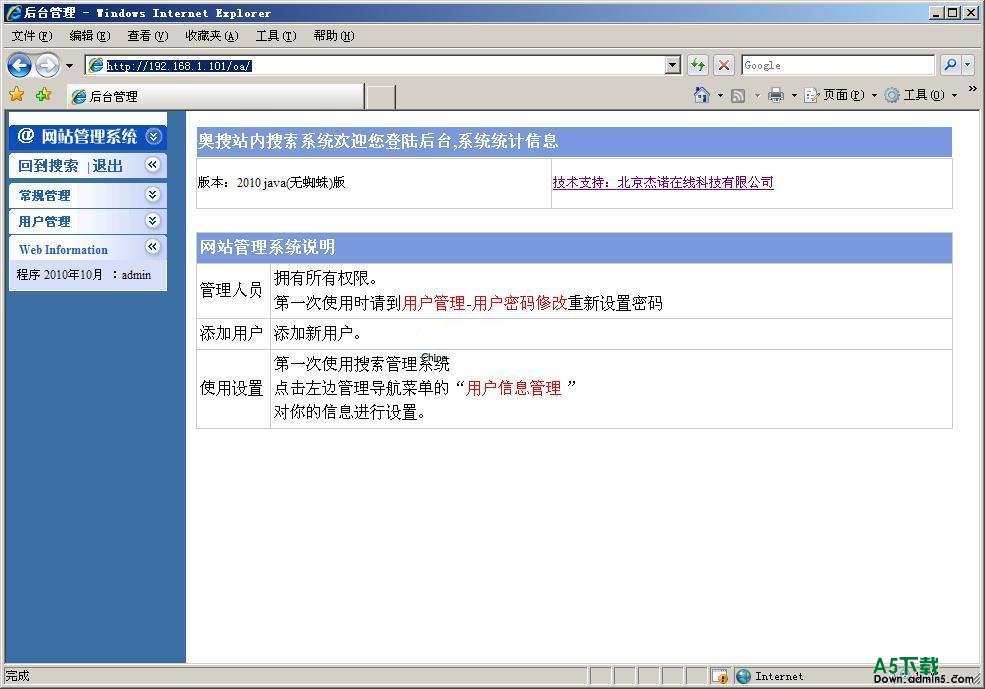Viewport: 985px width, 689px height.
Task: Click the Home page icon
Action: coord(702,95)
